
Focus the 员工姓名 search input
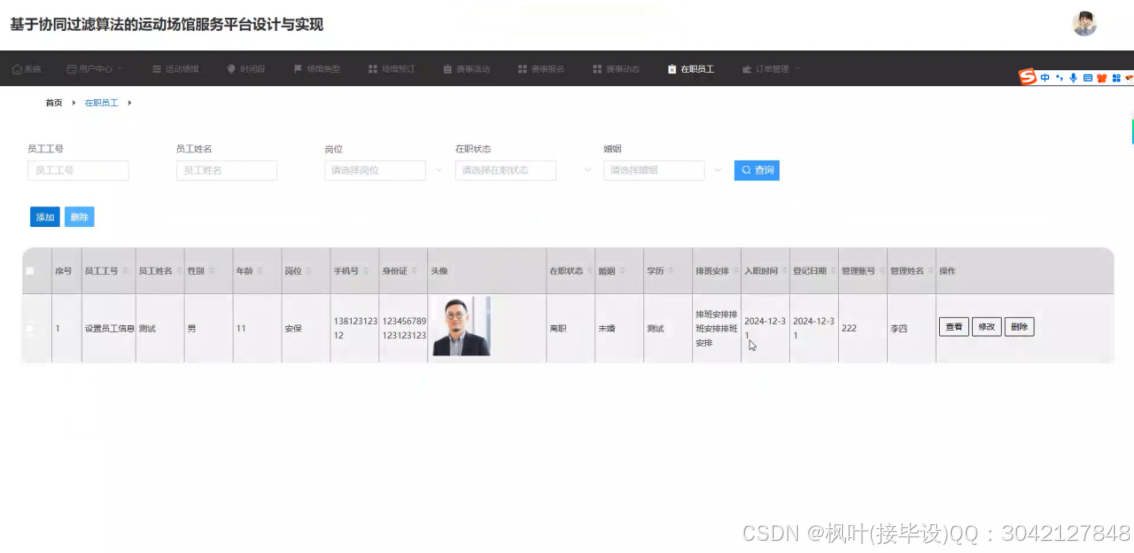pyautogui.click(x=226, y=171)
